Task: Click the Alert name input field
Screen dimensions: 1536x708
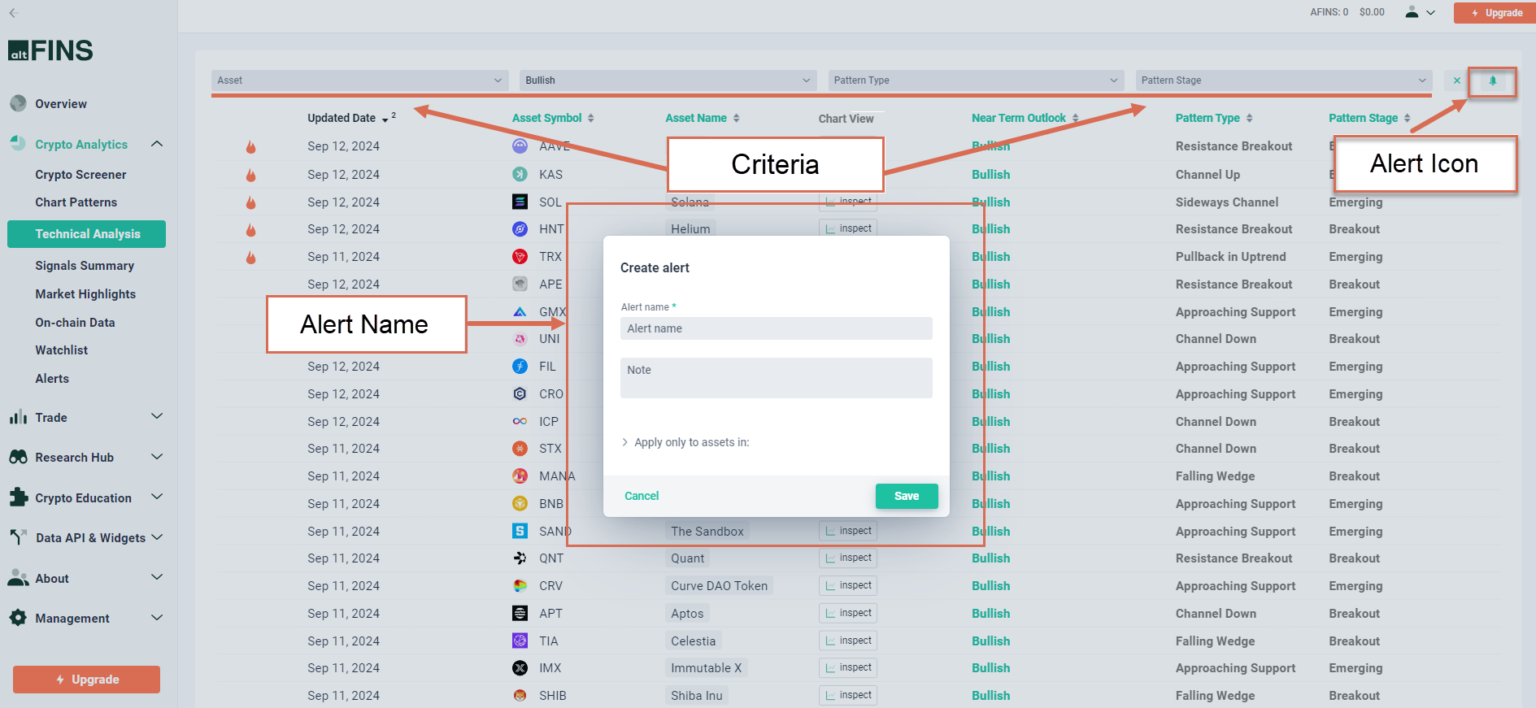Action: pyautogui.click(x=775, y=328)
